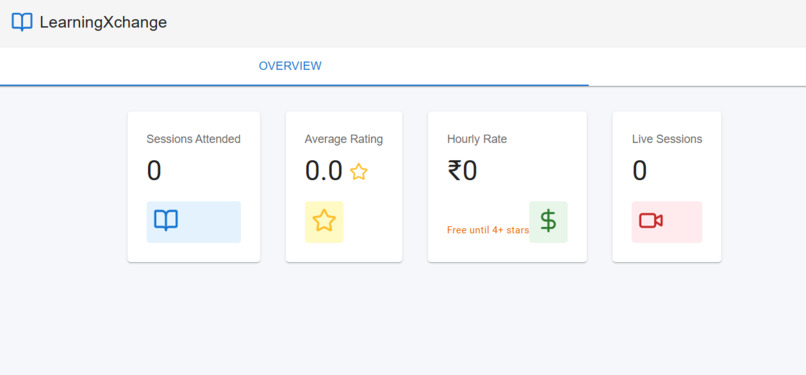806x375 pixels.
Task: Click the LearningXchange brand title
Action: pos(103,23)
